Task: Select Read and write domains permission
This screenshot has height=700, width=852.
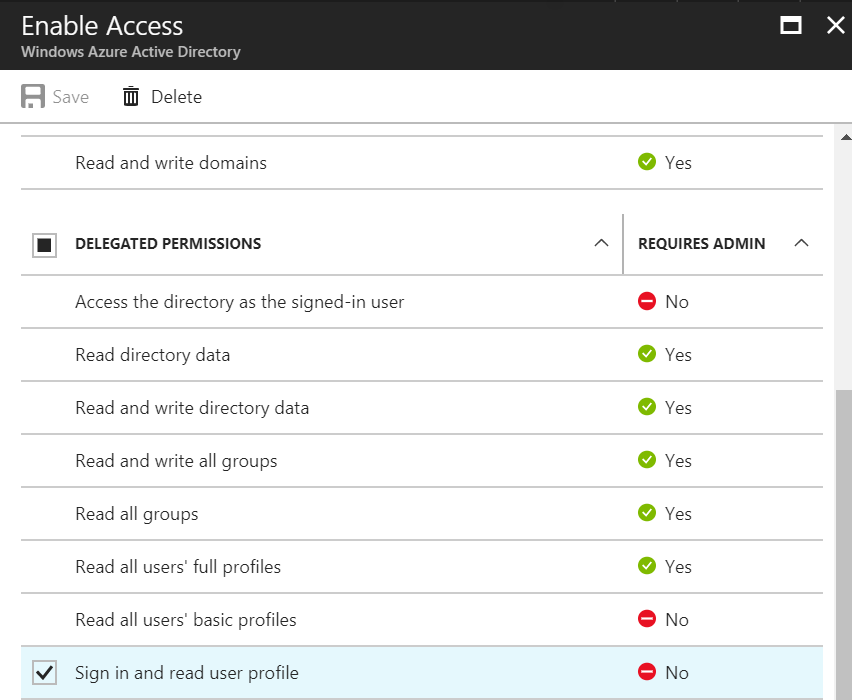Action: point(171,162)
